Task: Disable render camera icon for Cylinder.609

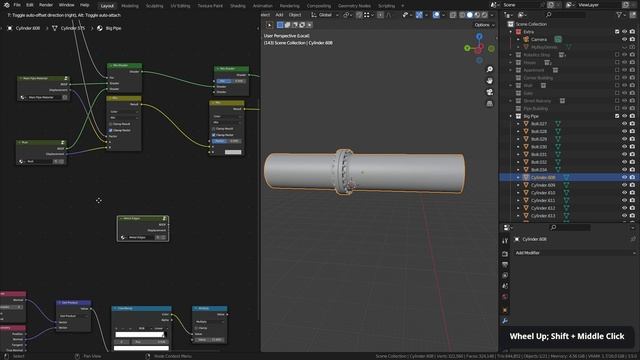Action: point(632,185)
